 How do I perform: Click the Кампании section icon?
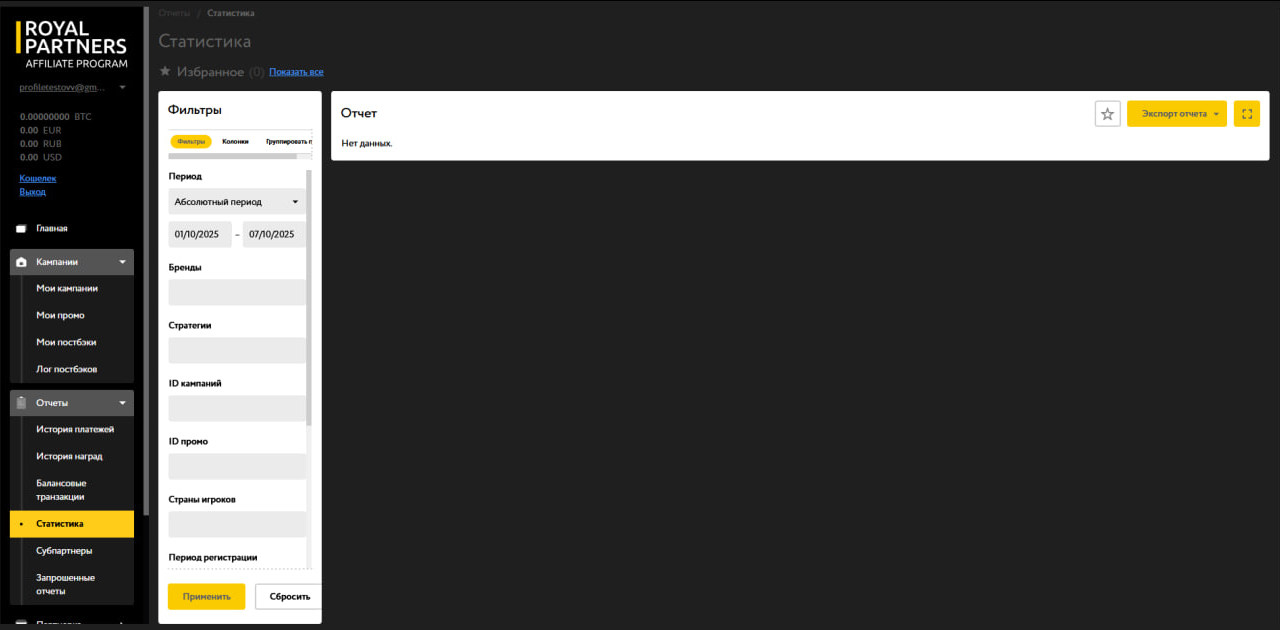pos(22,262)
